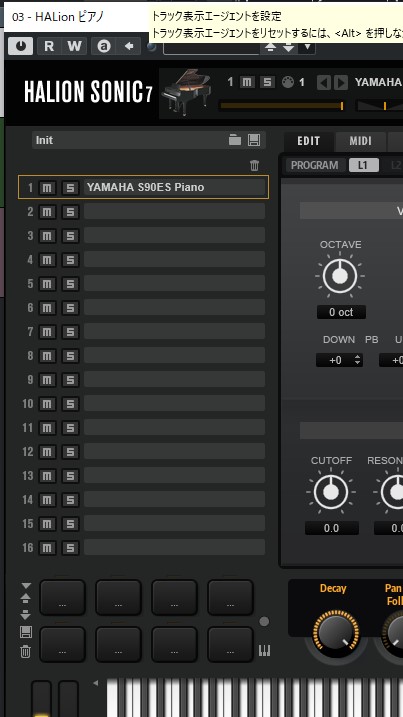The image size is (403, 717).
Task: Select the PROGRAM layer tab
Action: (315, 166)
